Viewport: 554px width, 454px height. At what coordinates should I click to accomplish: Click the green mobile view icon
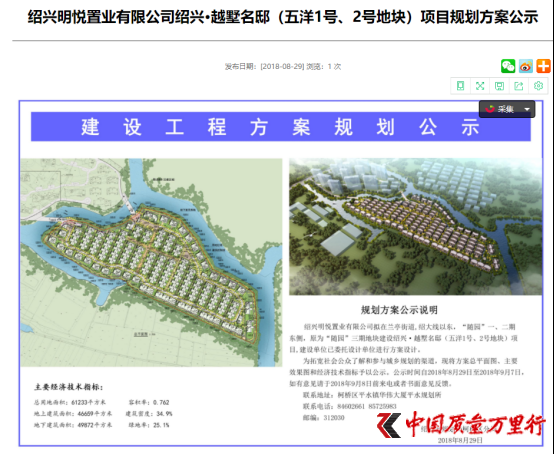click(x=460, y=86)
